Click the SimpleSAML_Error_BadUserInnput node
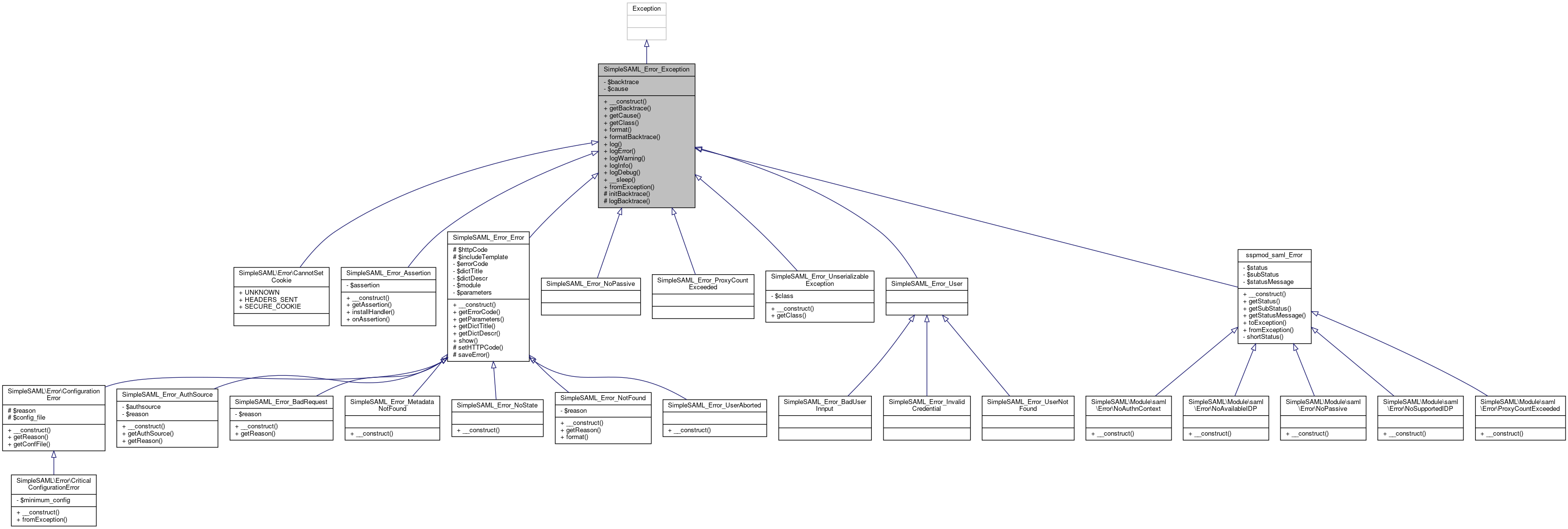Image resolution: width=1568 pixels, height=529 pixels. (825, 418)
